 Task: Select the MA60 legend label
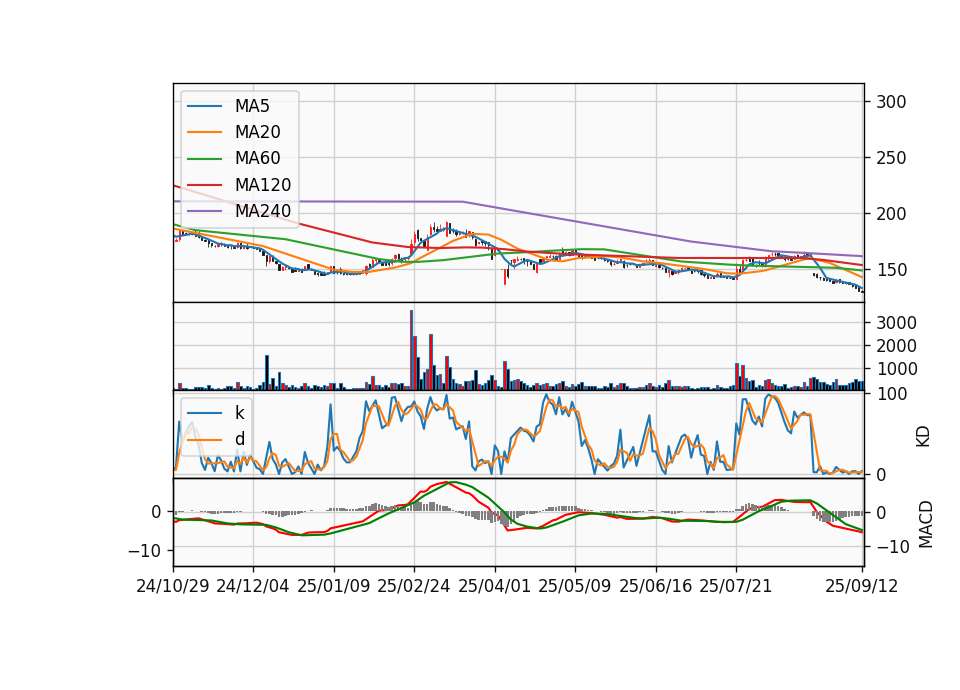click(x=257, y=158)
